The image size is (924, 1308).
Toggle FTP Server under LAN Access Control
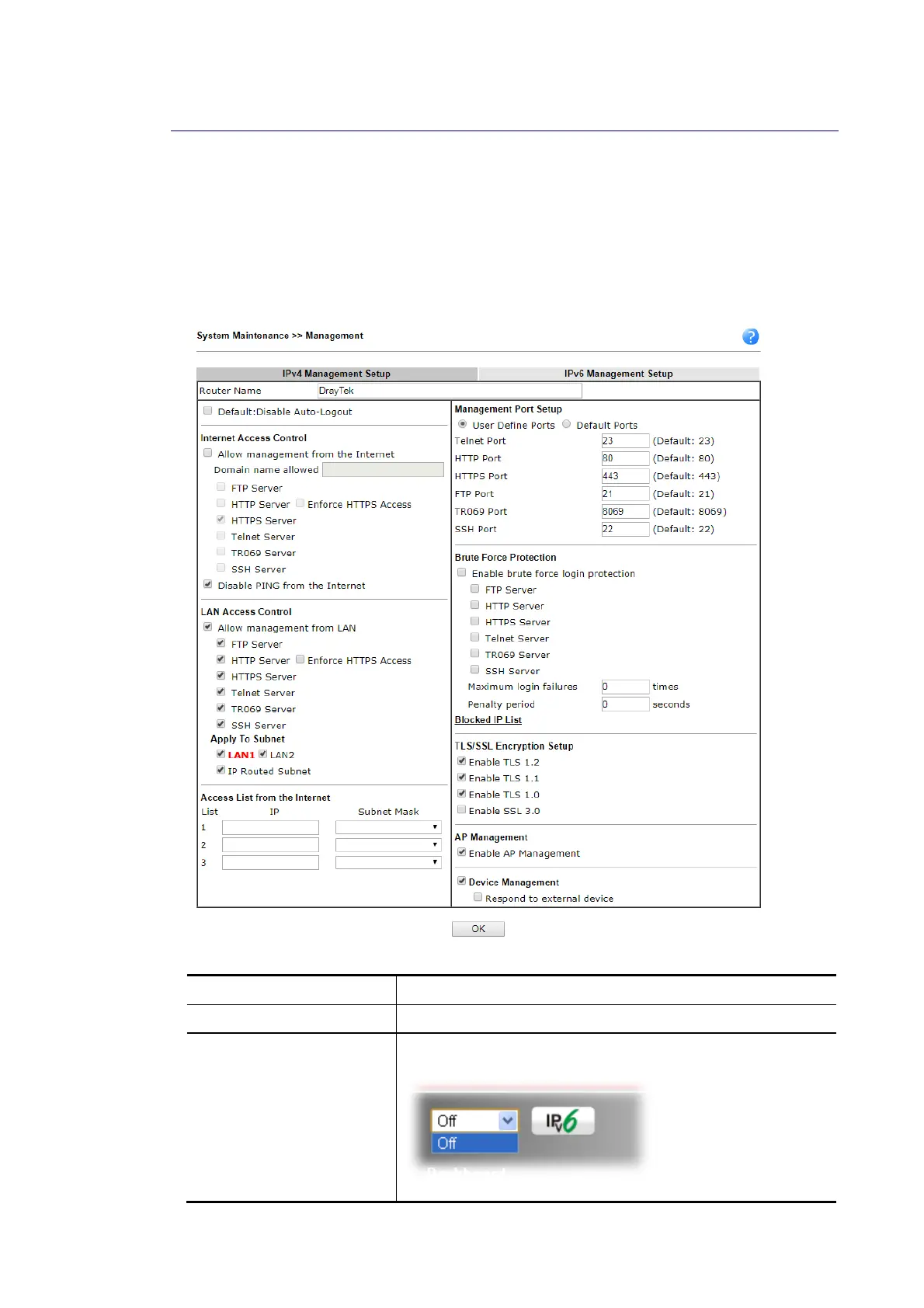[221, 643]
